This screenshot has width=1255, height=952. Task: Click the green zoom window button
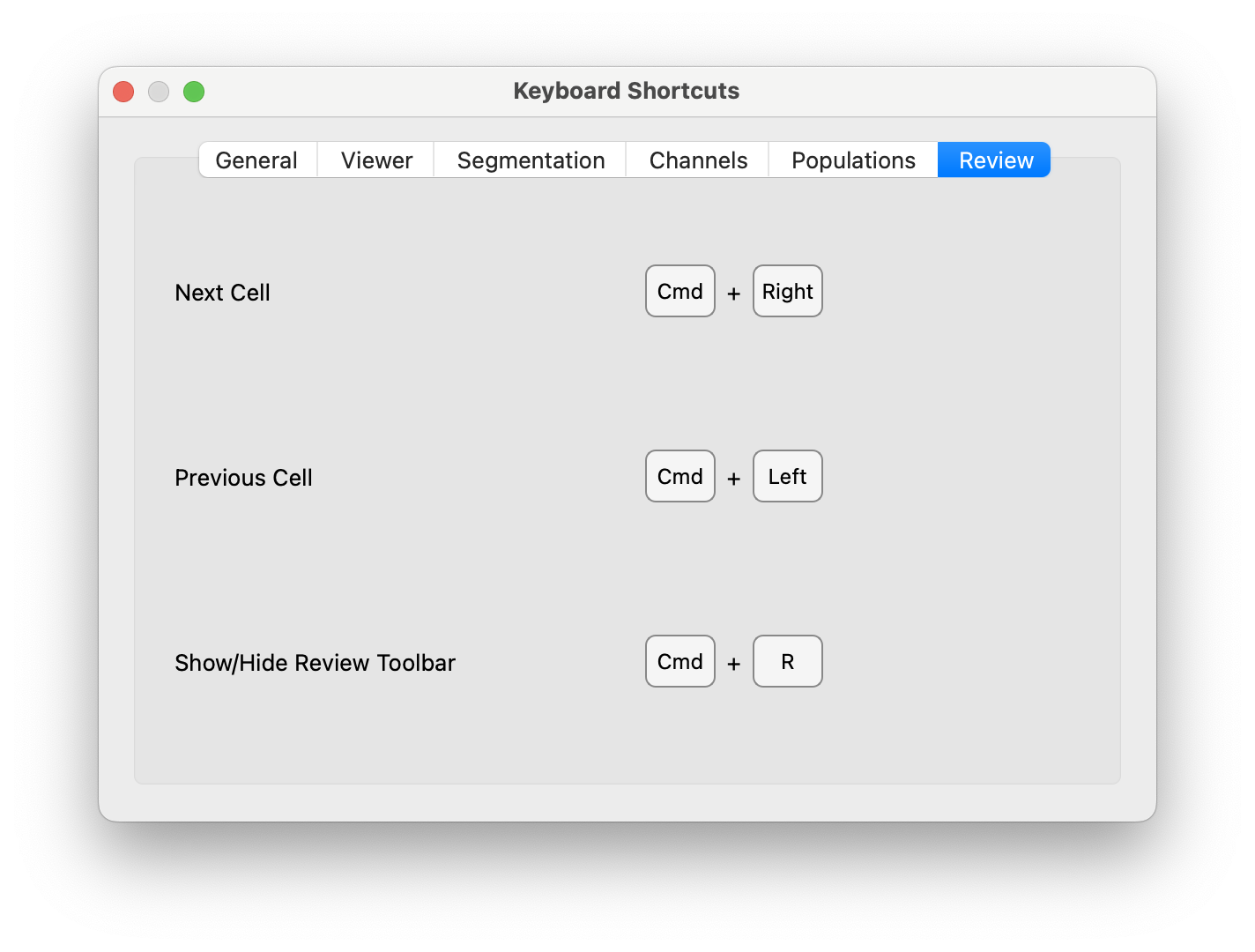point(194,91)
